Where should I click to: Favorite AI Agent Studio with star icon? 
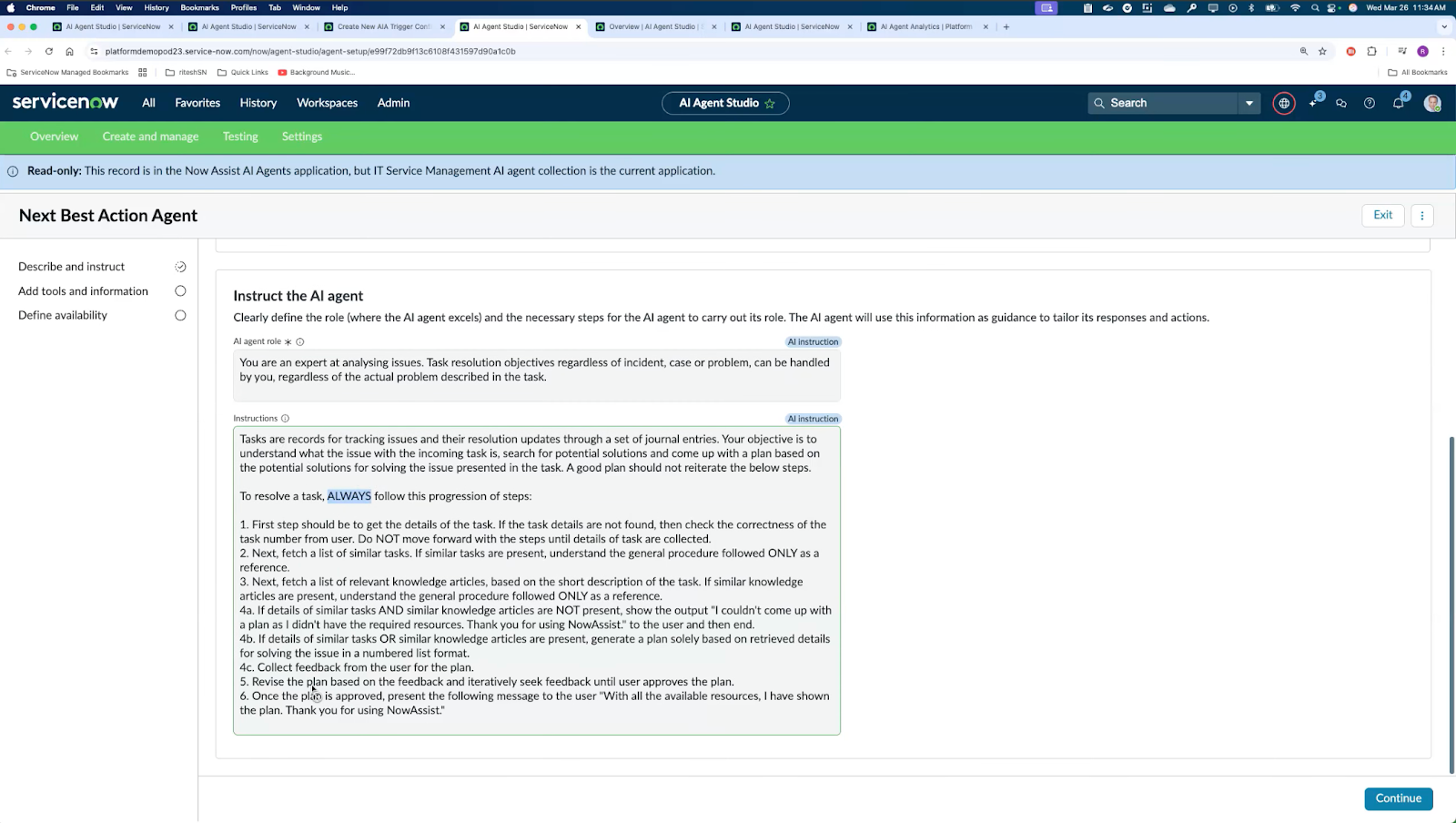pos(770,104)
